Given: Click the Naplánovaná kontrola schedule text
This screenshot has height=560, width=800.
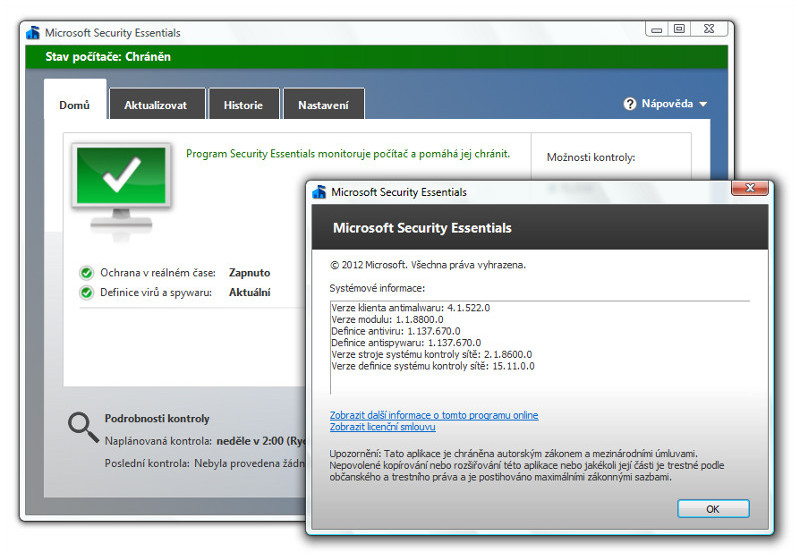Looking at the screenshot, I should 205,441.
